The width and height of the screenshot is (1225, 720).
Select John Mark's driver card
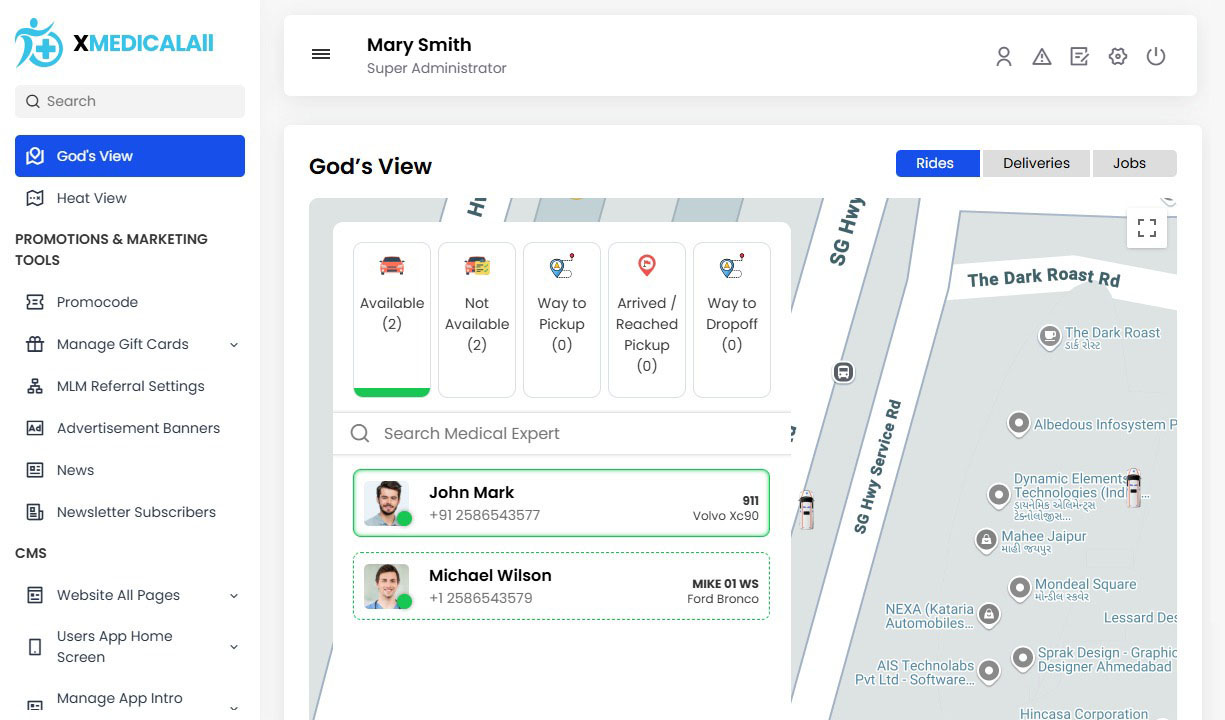561,503
